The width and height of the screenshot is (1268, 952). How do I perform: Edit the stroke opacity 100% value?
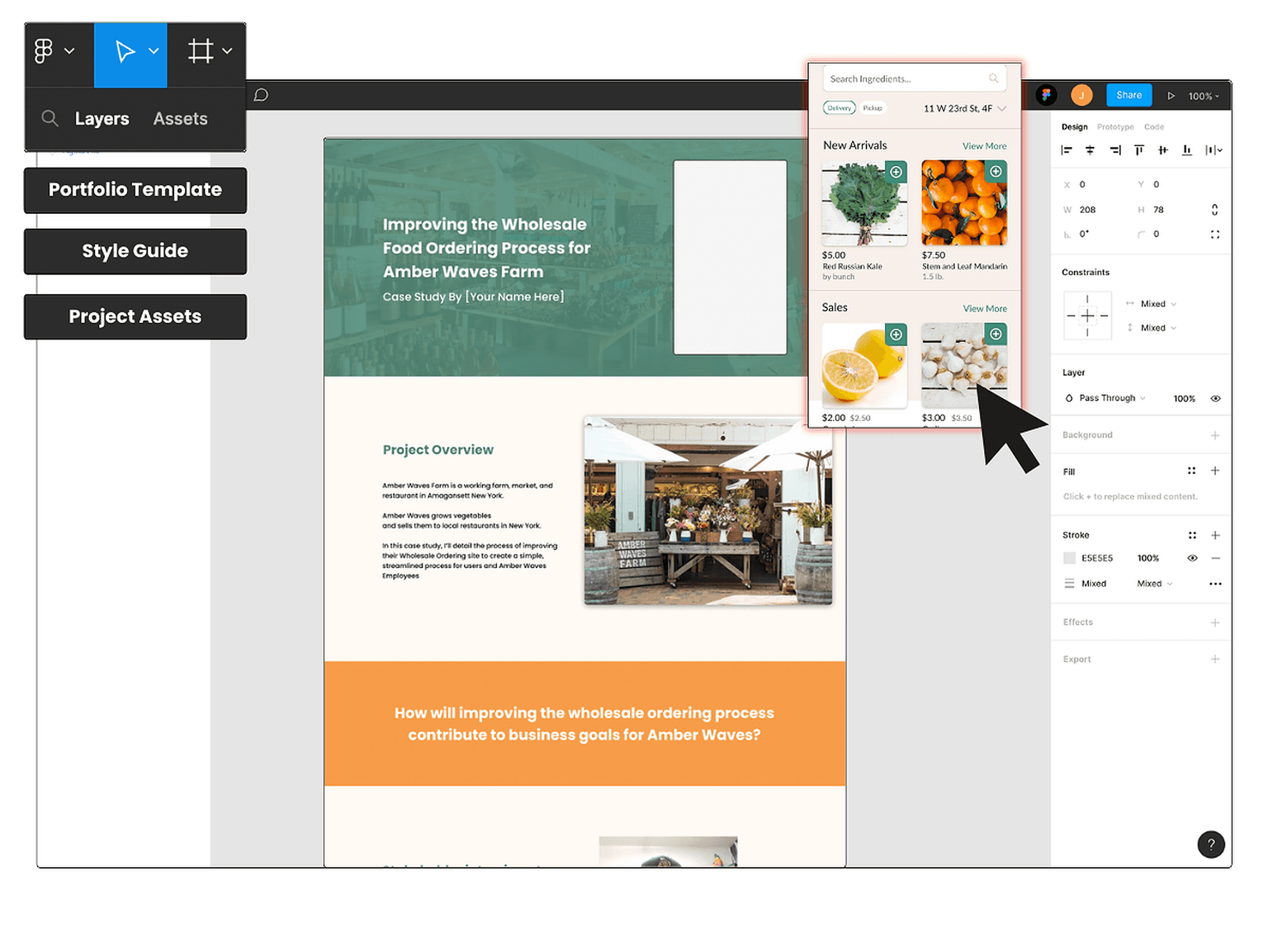(x=1147, y=558)
